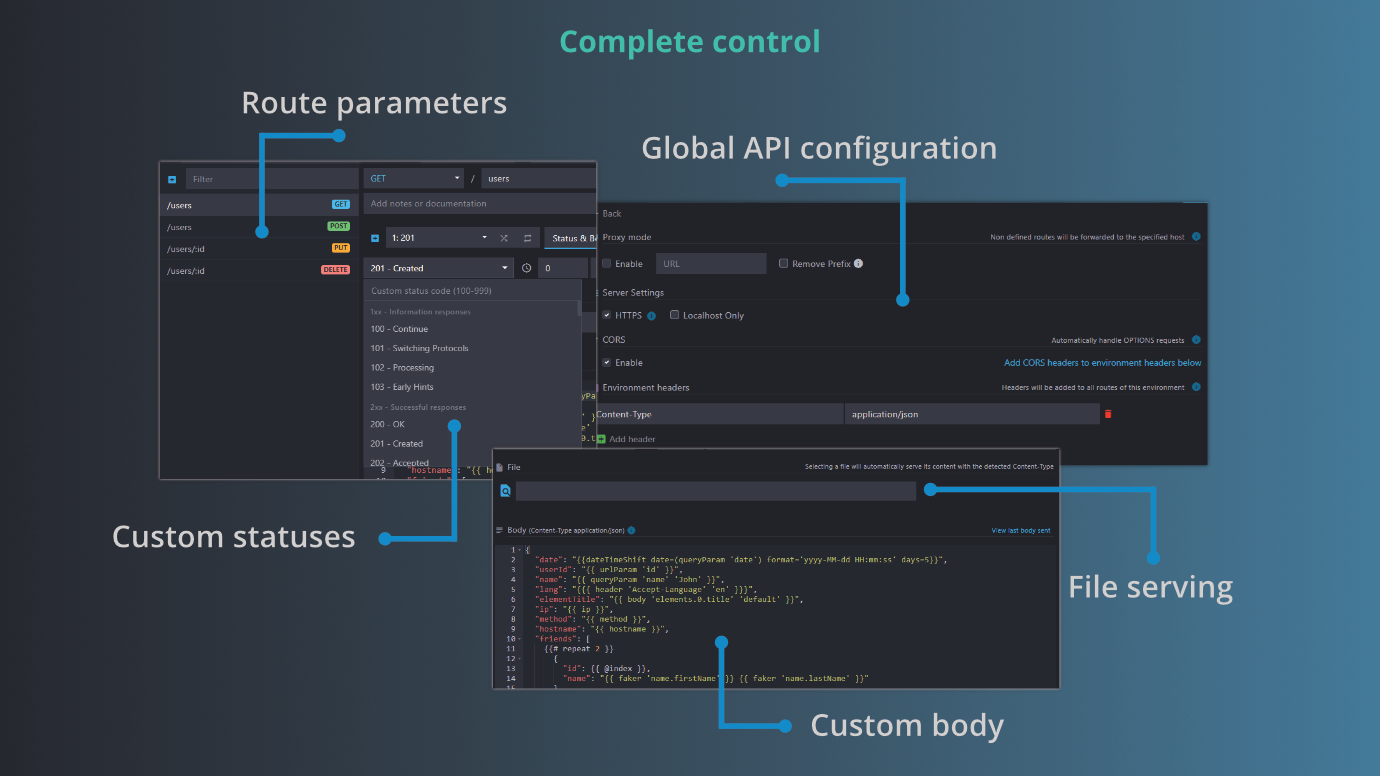Image resolution: width=1380 pixels, height=776 pixels.
Task: Open the GET method dropdown
Action: [414, 178]
